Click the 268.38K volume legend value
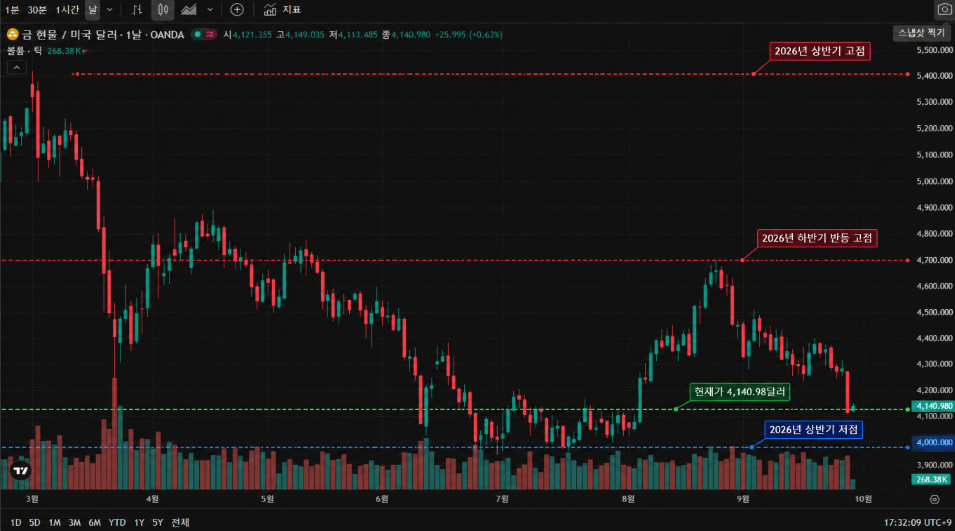The image size is (955, 531). (x=65, y=51)
